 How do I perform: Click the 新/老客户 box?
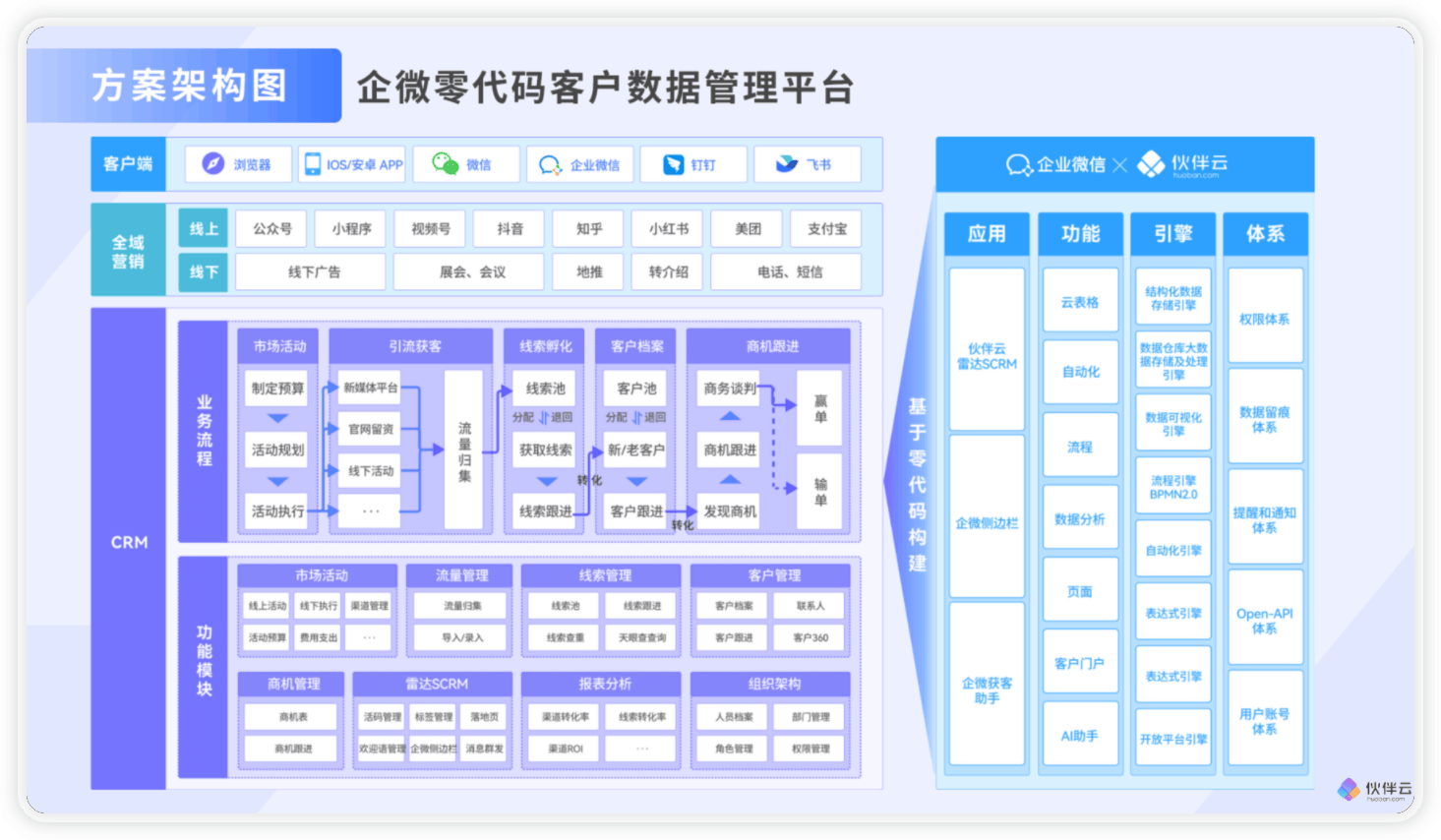pos(636,450)
